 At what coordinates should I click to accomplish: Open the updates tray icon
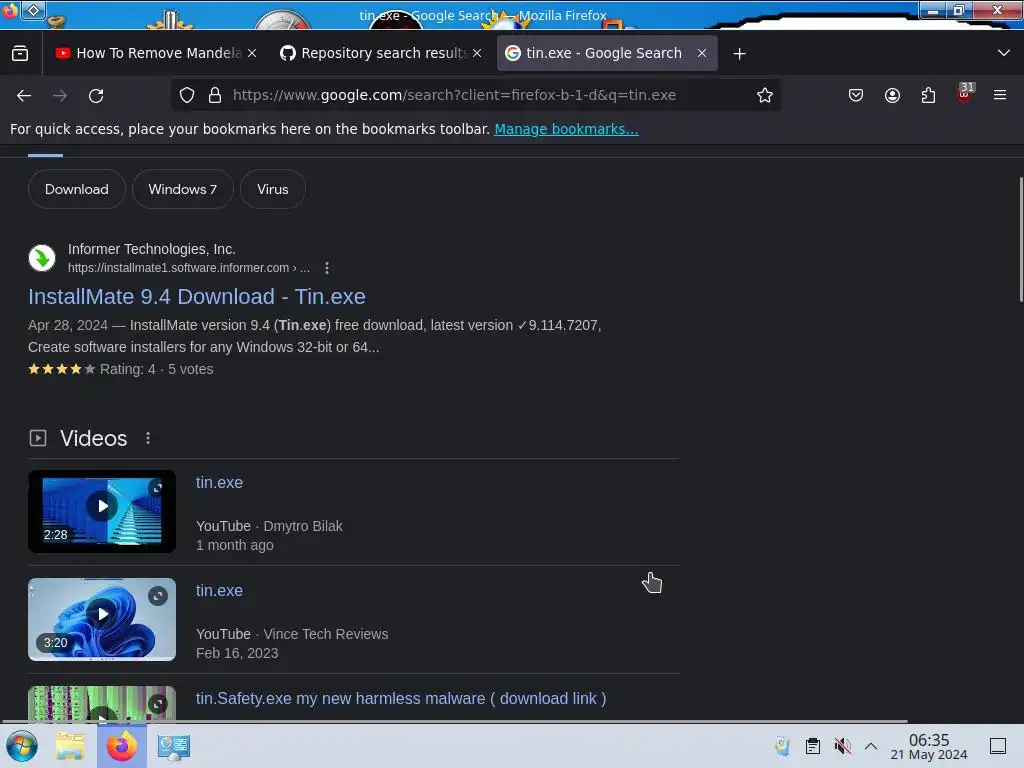tap(782, 746)
